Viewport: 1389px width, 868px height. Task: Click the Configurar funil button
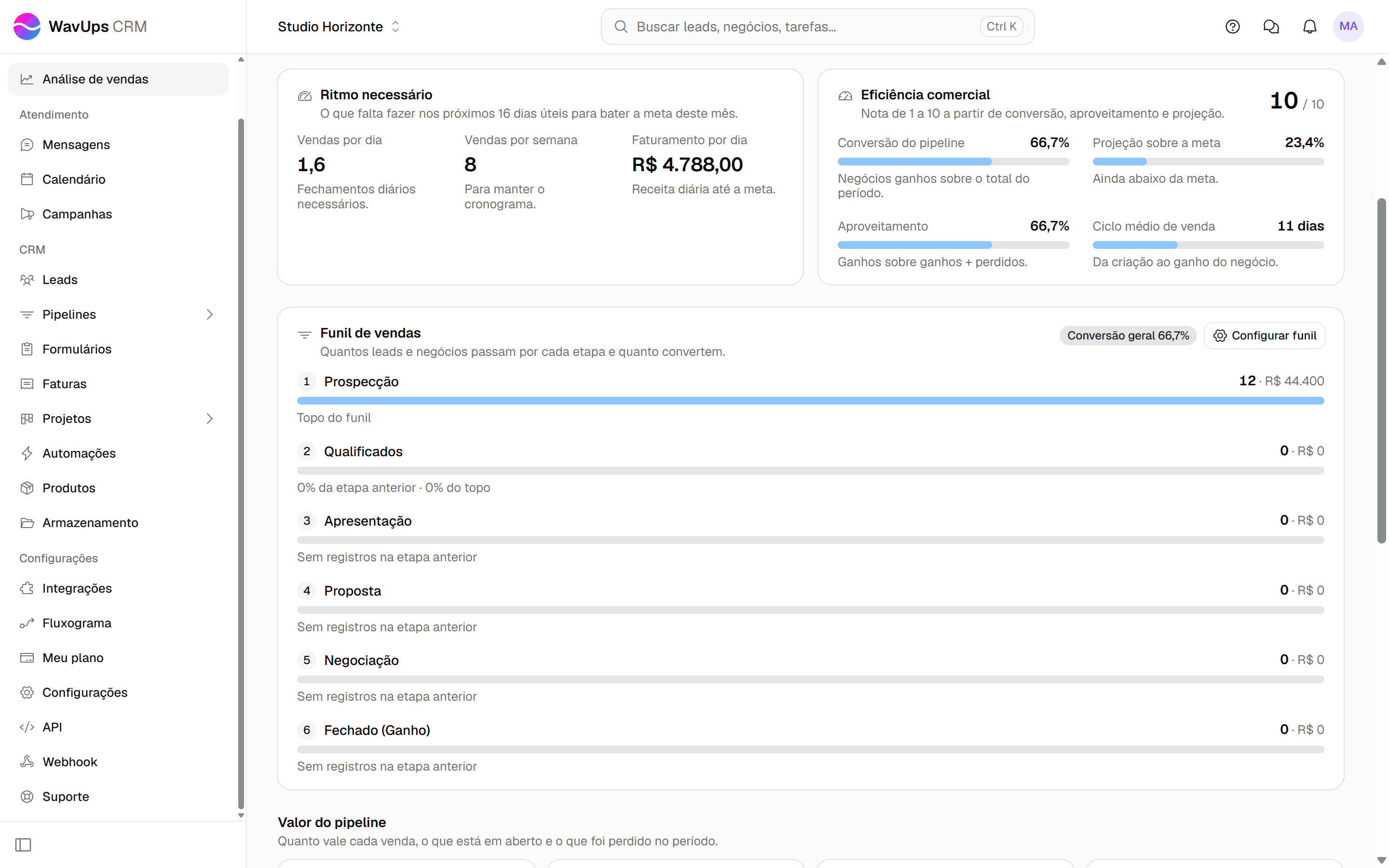coord(1265,335)
